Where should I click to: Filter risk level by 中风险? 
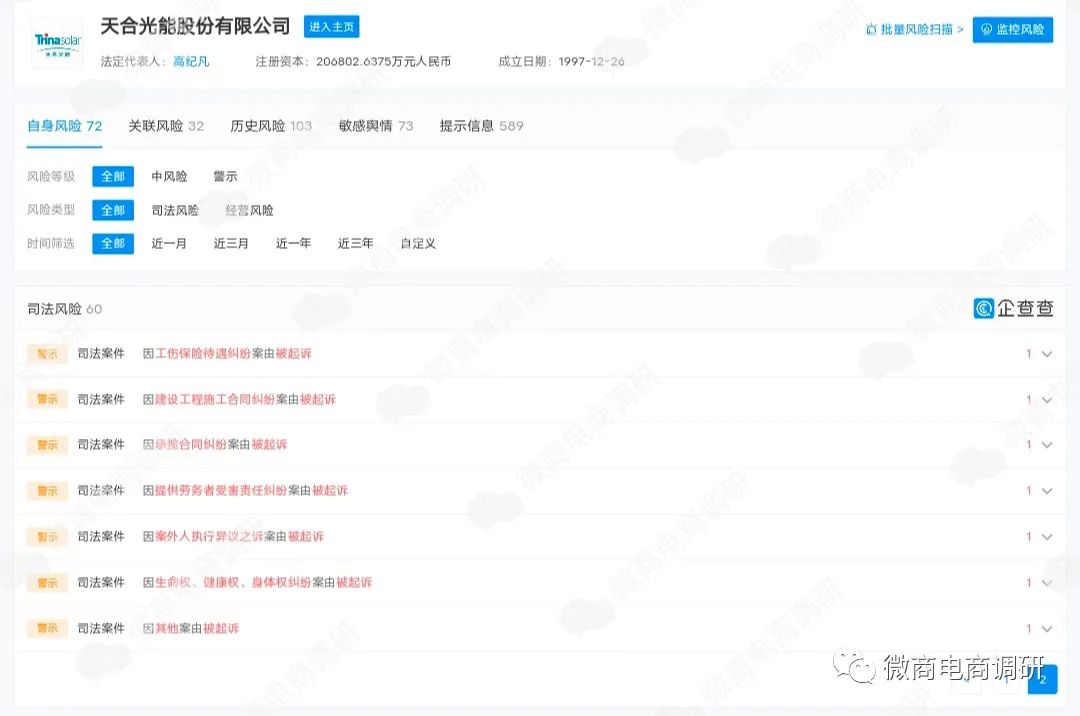point(169,176)
